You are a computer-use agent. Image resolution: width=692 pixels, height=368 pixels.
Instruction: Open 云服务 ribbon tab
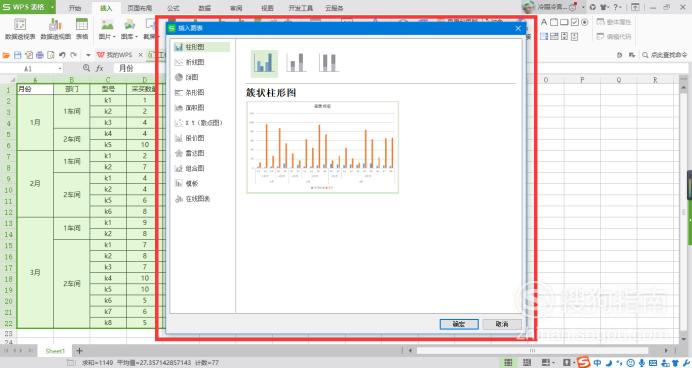point(334,8)
